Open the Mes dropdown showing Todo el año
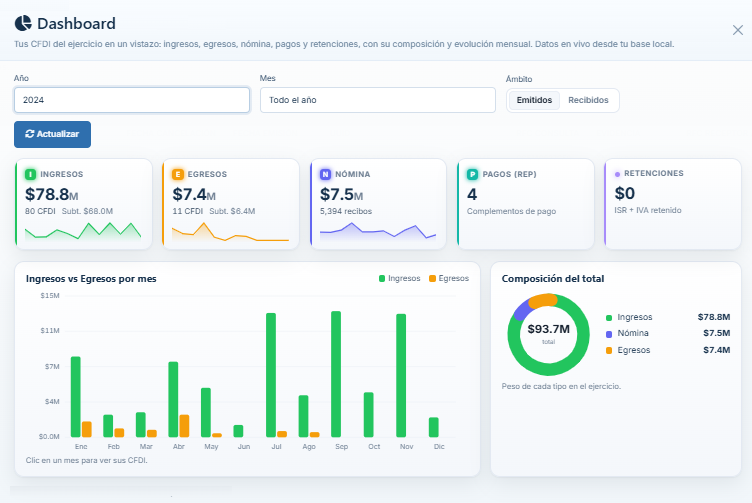752x503 pixels. (377, 100)
